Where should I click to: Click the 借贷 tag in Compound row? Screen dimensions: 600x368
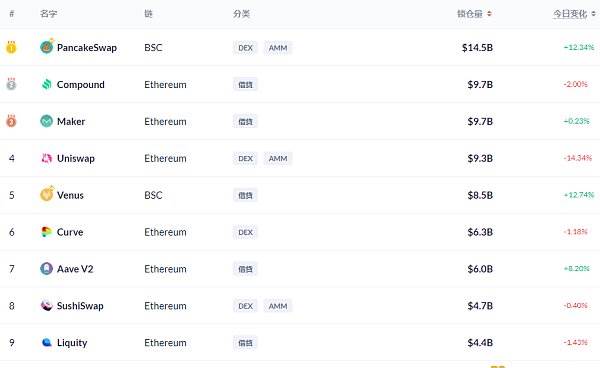[x=245, y=85]
